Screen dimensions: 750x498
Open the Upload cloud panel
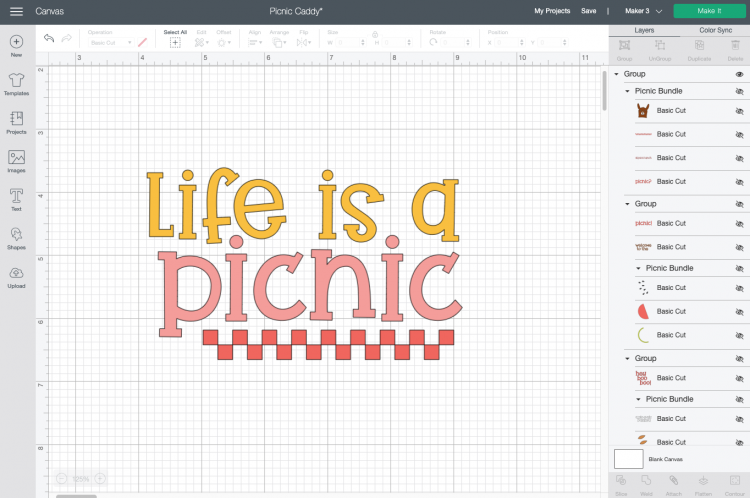(x=16, y=277)
